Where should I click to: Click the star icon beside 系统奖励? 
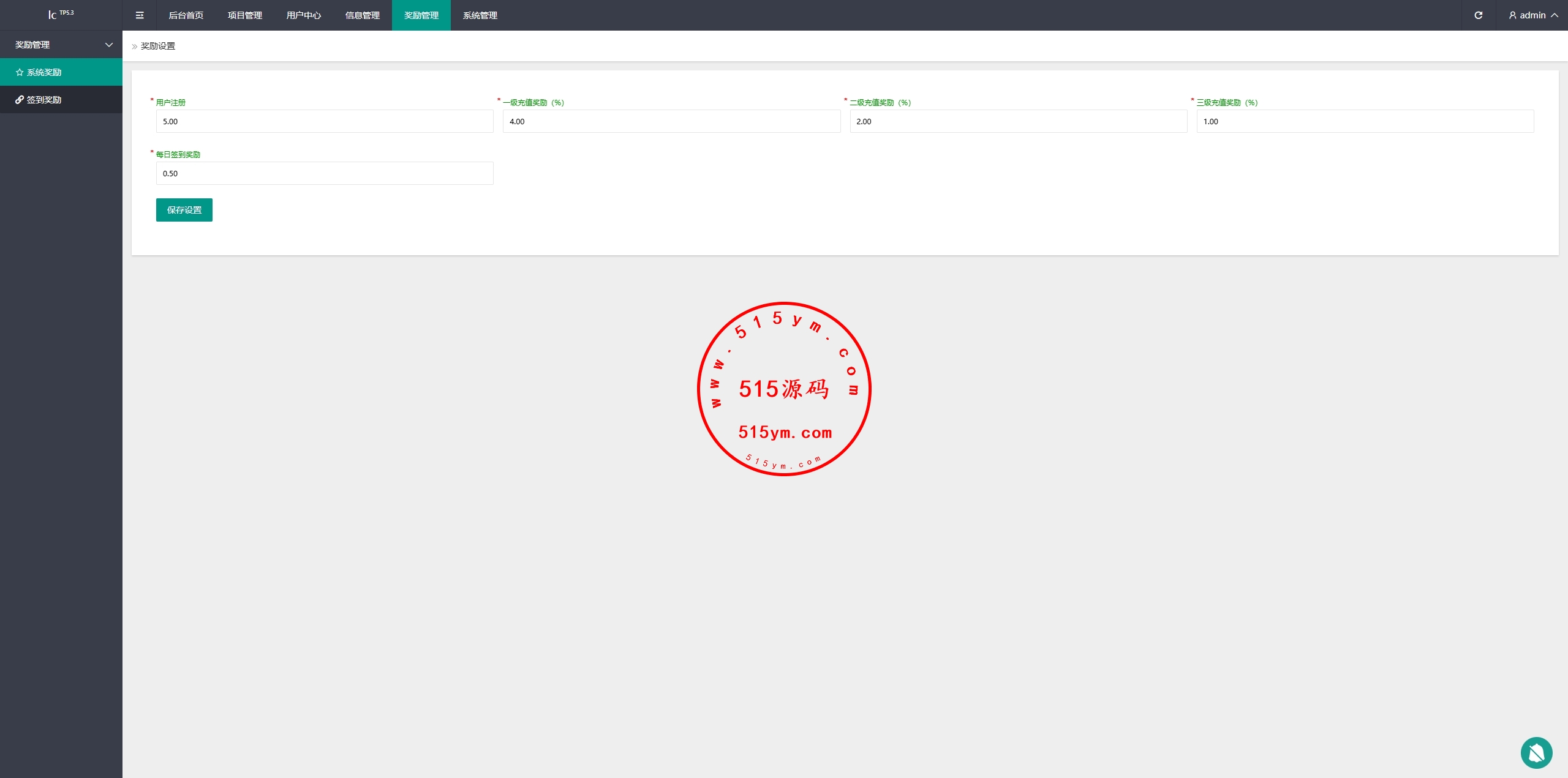pyautogui.click(x=20, y=72)
